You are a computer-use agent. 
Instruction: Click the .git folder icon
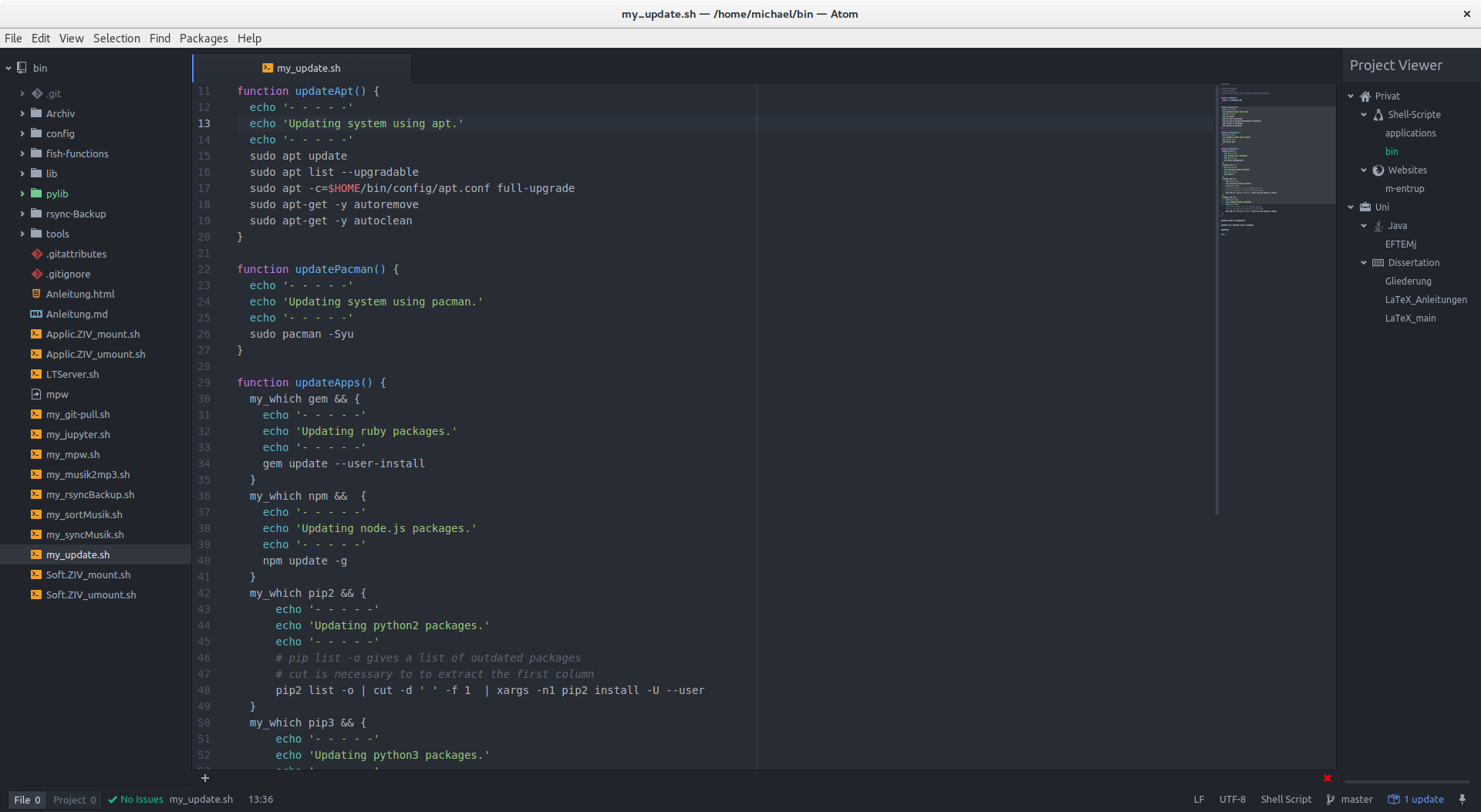tap(36, 93)
